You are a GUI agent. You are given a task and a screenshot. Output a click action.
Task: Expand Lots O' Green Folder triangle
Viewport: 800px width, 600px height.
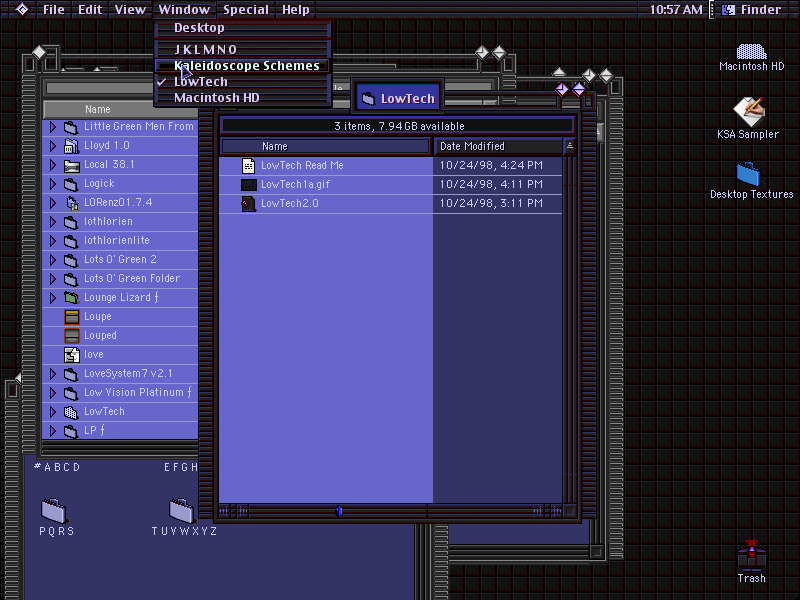click(53, 279)
